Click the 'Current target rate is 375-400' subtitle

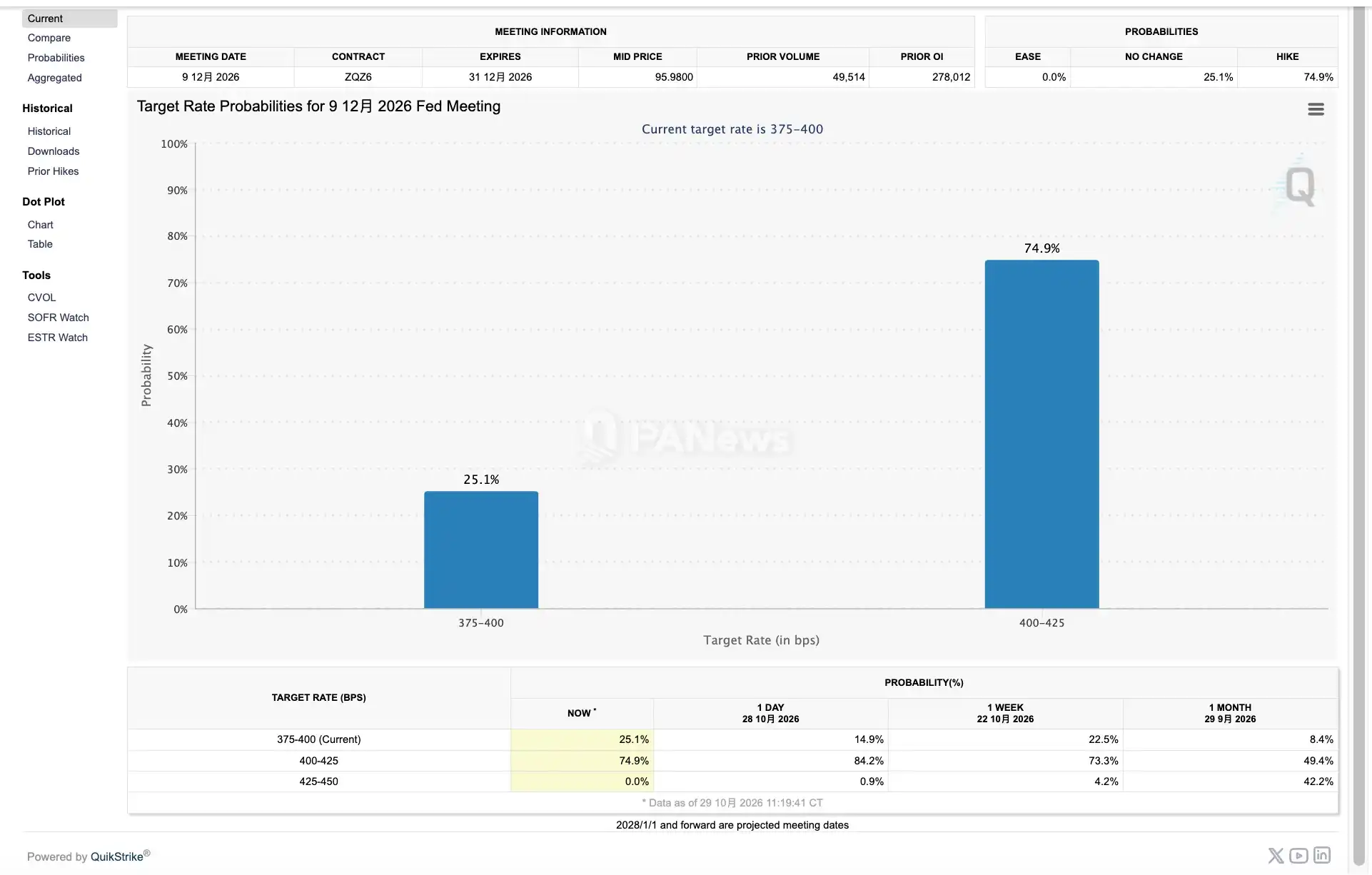click(732, 129)
